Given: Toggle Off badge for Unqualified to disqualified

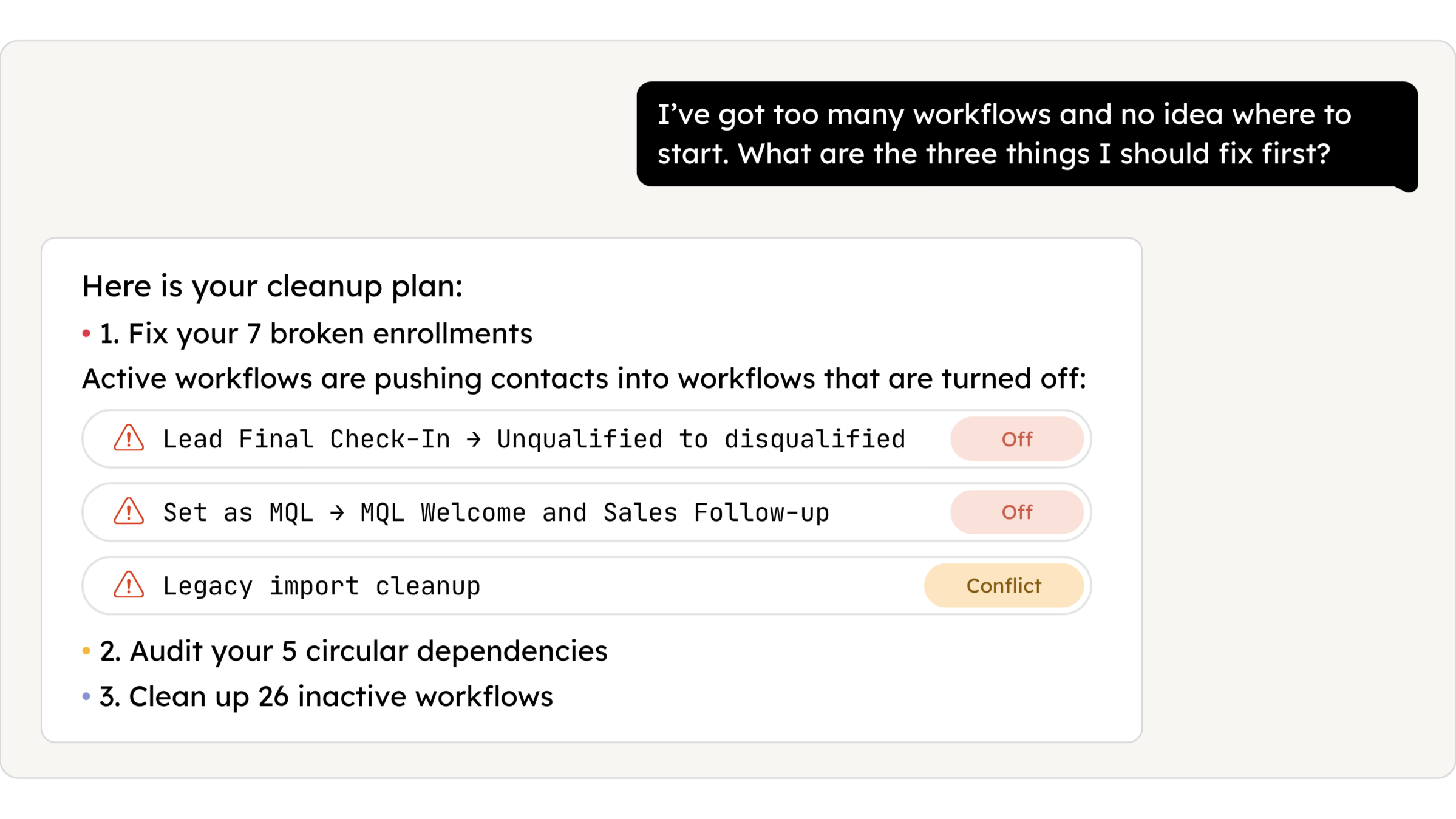Looking at the screenshot, I should click(1017, 439).
